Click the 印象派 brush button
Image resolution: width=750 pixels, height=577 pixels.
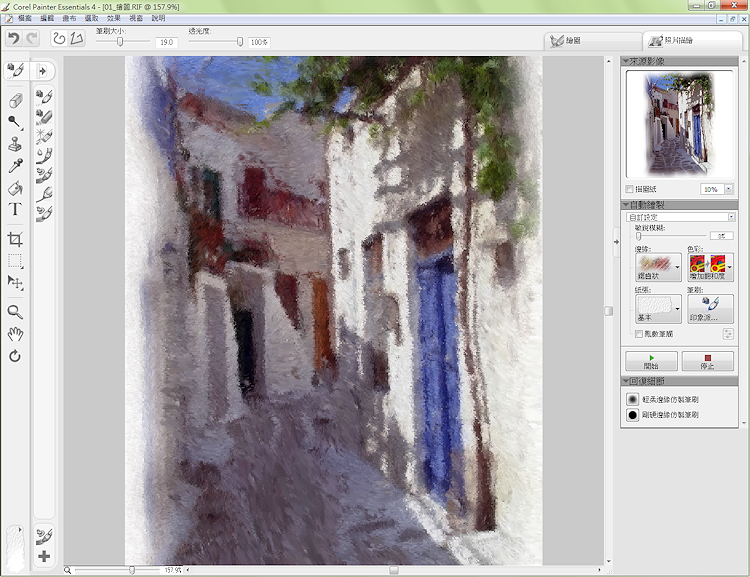[x=710, y=309]
